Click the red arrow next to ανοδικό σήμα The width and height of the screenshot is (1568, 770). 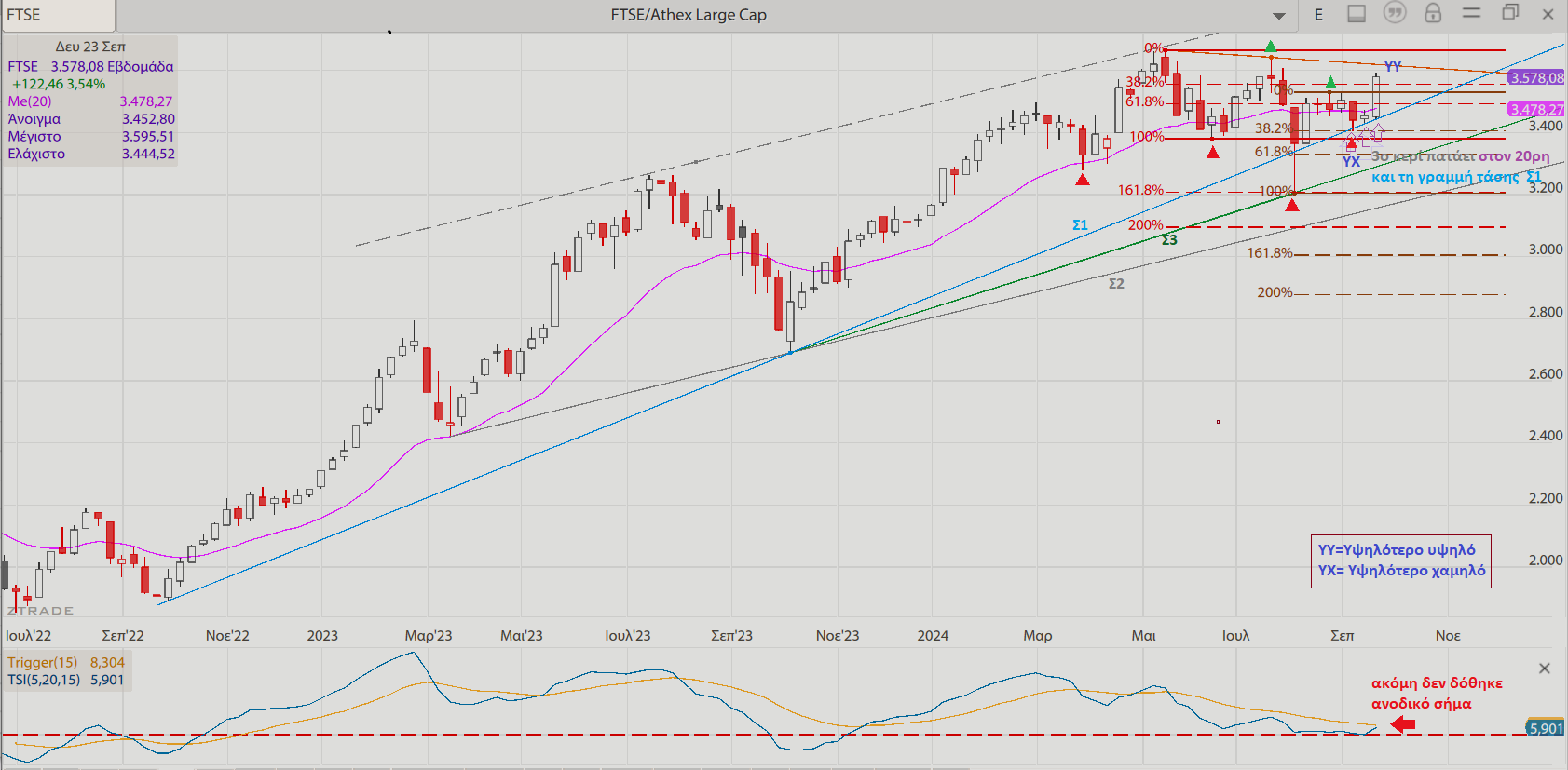pyautogui.click(x=1403, y=724)
